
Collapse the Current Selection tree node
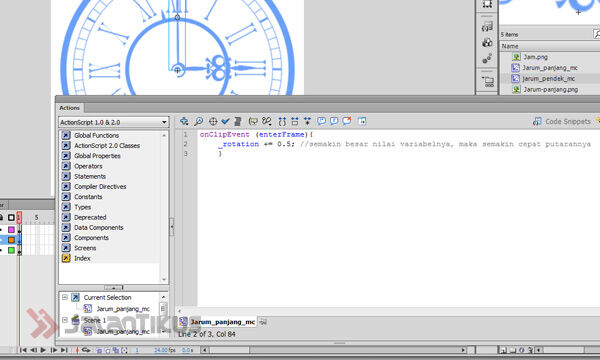click(65, 297)
